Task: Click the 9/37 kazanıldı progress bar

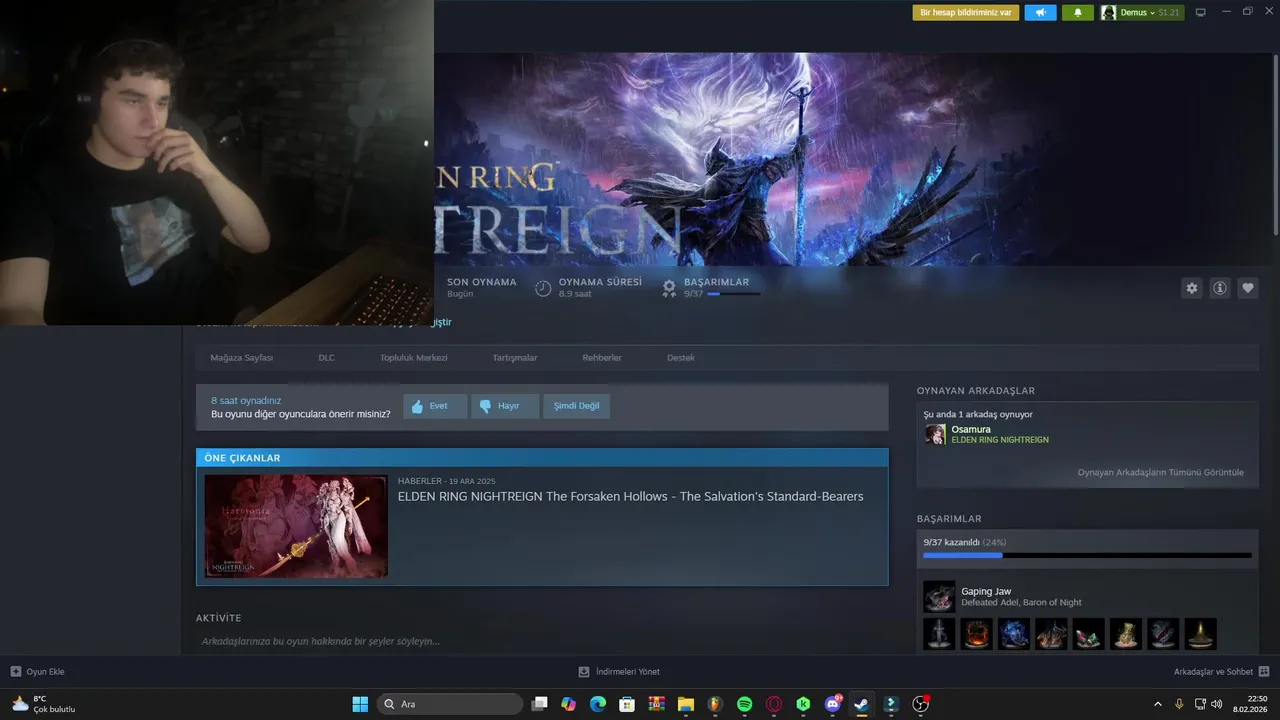Action: [x=1087, y=555]
